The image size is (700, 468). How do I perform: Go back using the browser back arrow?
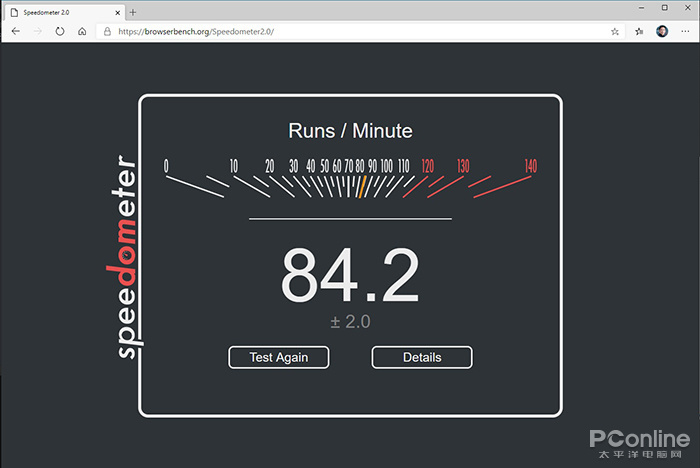click(x=16, y=31)
